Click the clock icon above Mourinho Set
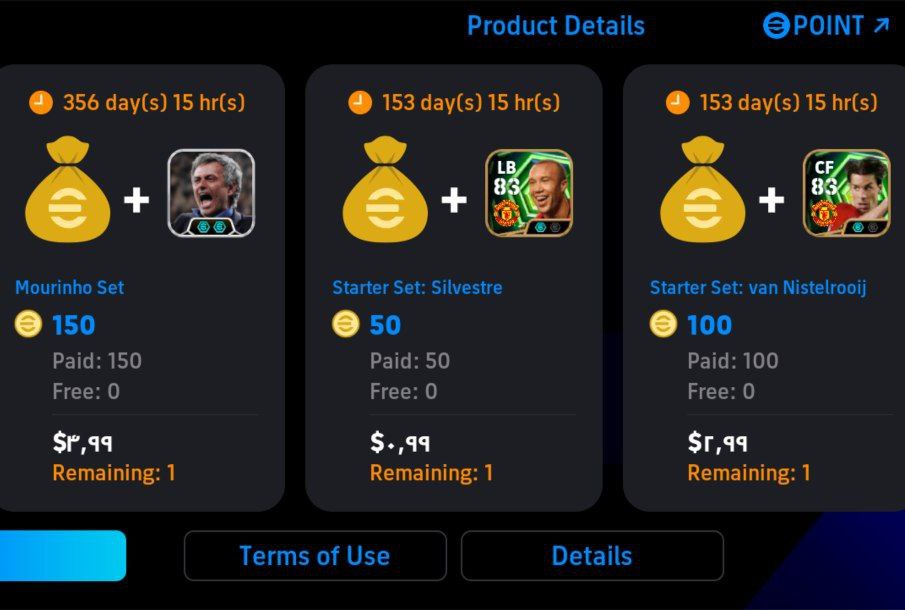The height and width of the screenshot is (610, 905). coord(41,102)
